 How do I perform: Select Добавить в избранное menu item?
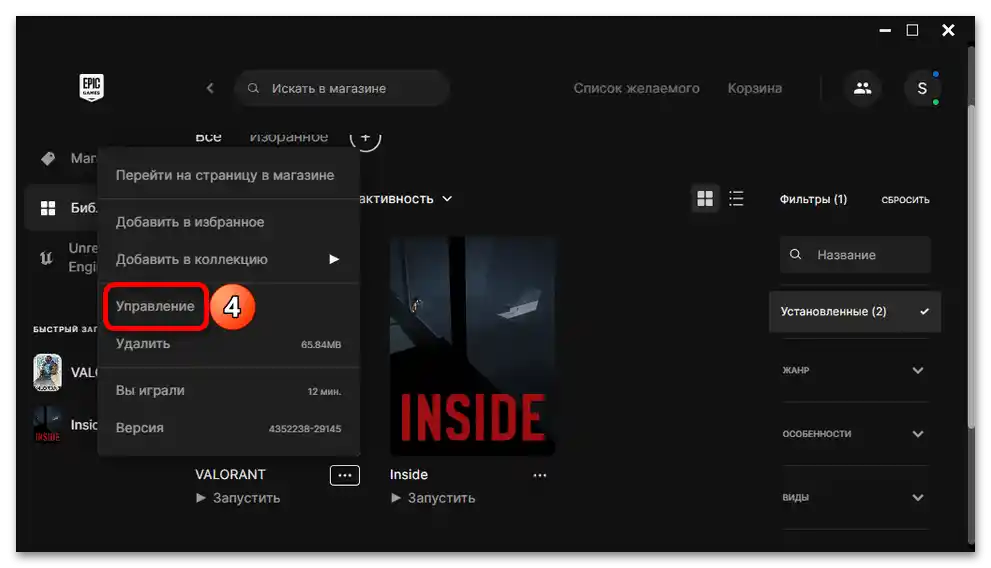coord(190,222)
